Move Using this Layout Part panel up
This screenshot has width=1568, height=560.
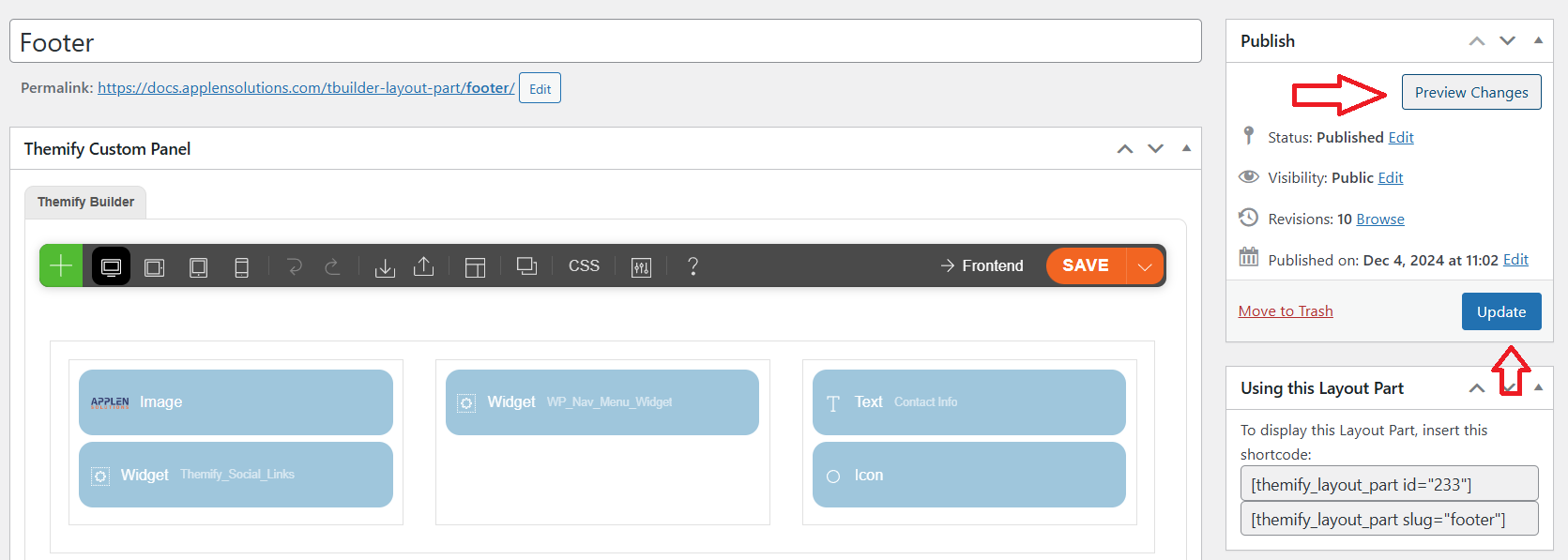click(x=1477, y=388)
